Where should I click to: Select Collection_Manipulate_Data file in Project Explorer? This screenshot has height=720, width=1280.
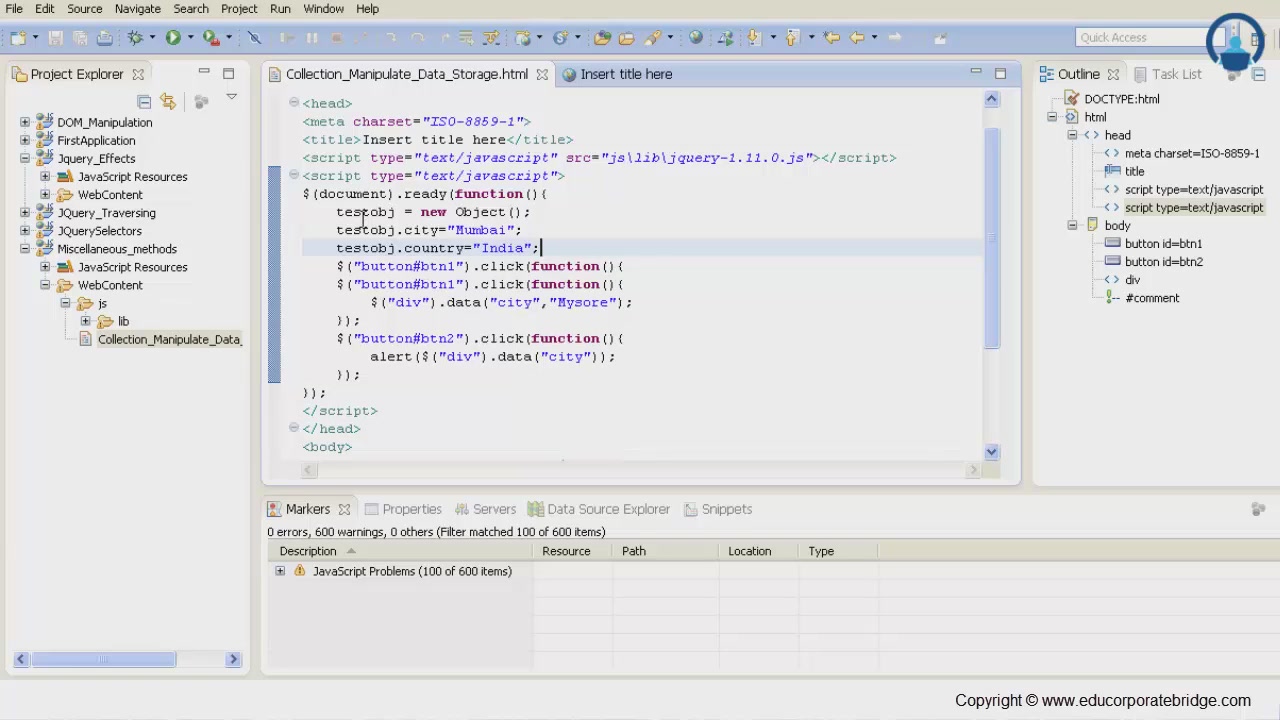pos(161,339)
